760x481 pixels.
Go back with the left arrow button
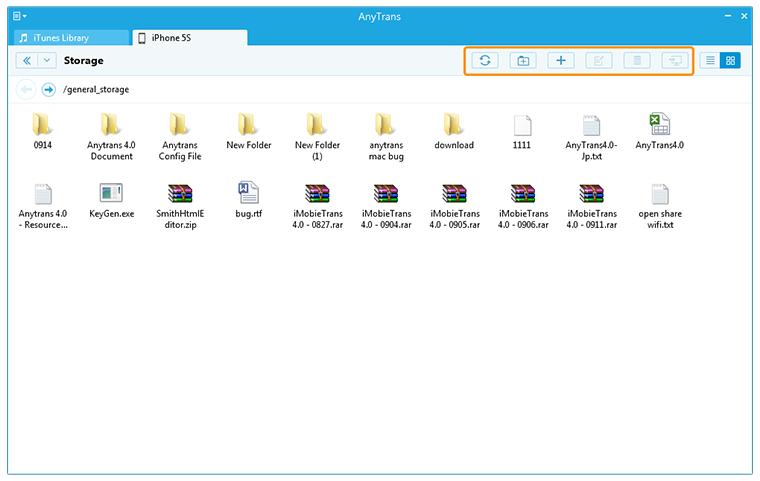tap(27, 89)
